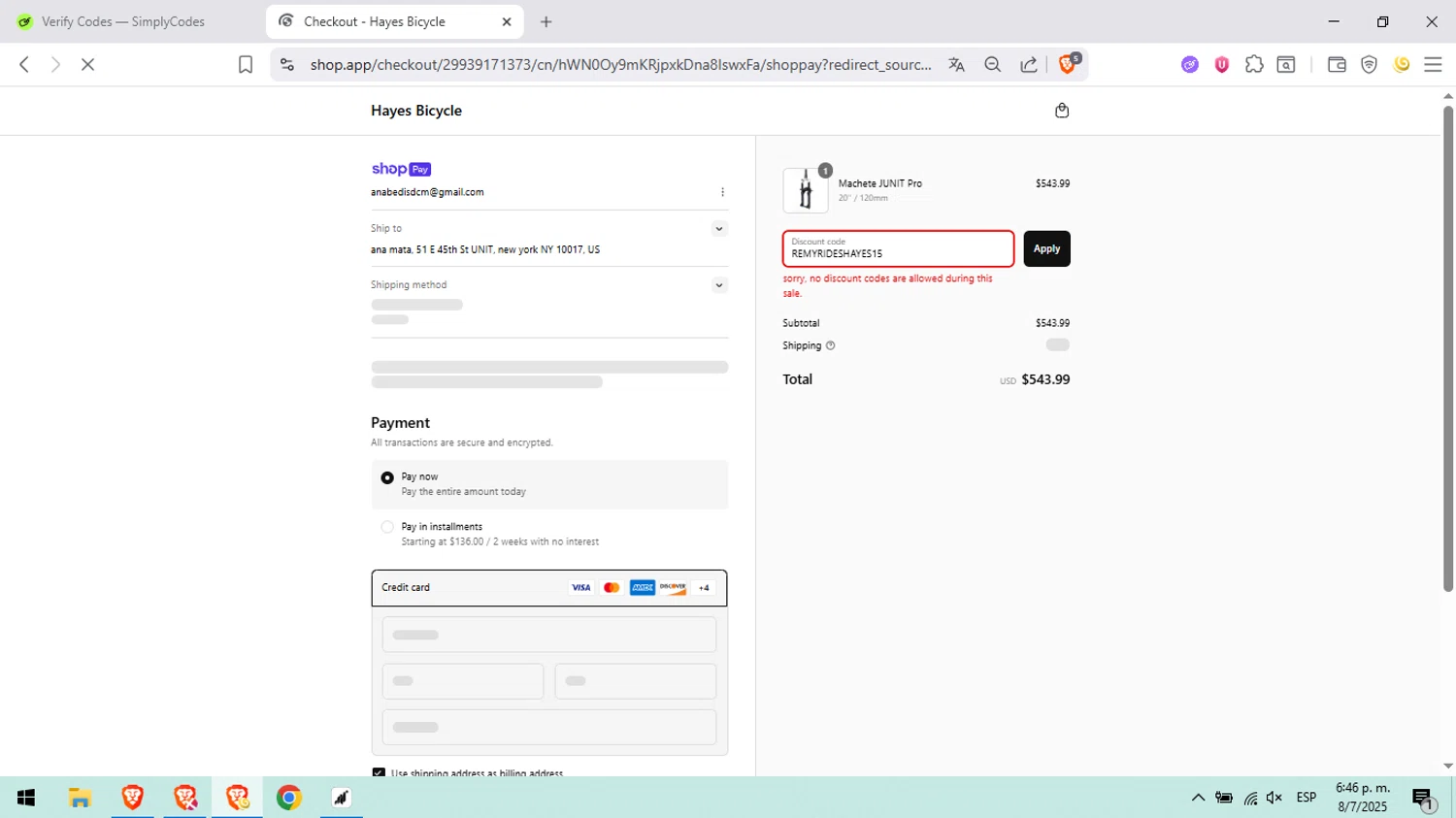Close the Checkout - Hayes Bicycle tab

click(x=507, y=21)
